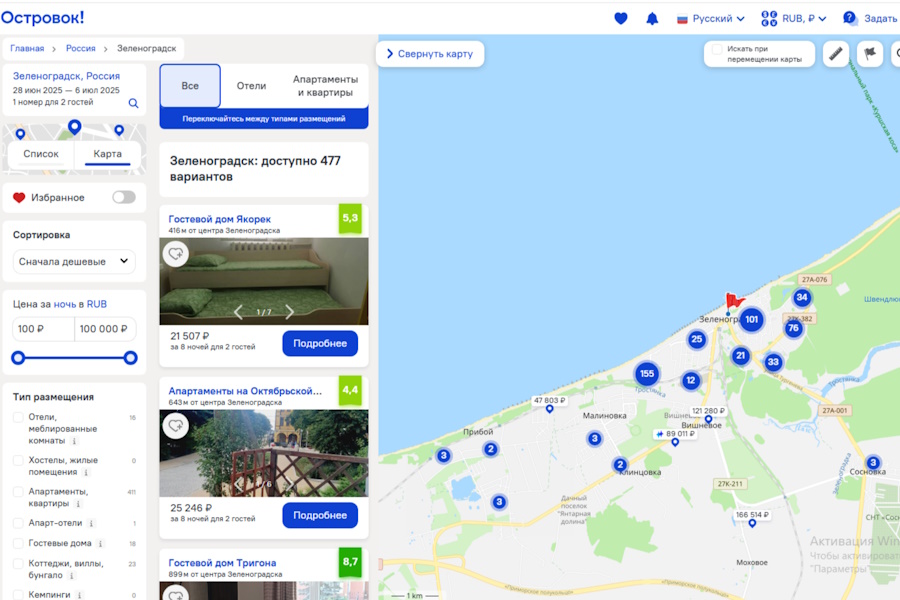This screenshot has height=600, width=900.
Task: Enable search when moving the map checkbox
Action: (x=716, y=49)
